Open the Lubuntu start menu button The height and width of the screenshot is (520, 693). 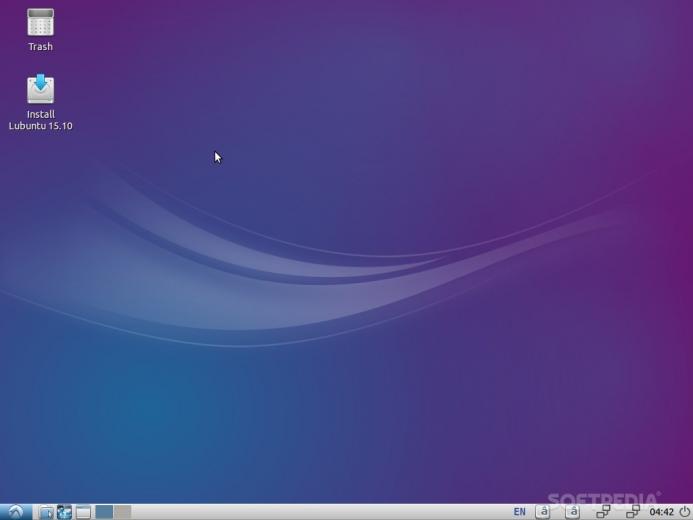pyautogui.click(x=16, y=512)
